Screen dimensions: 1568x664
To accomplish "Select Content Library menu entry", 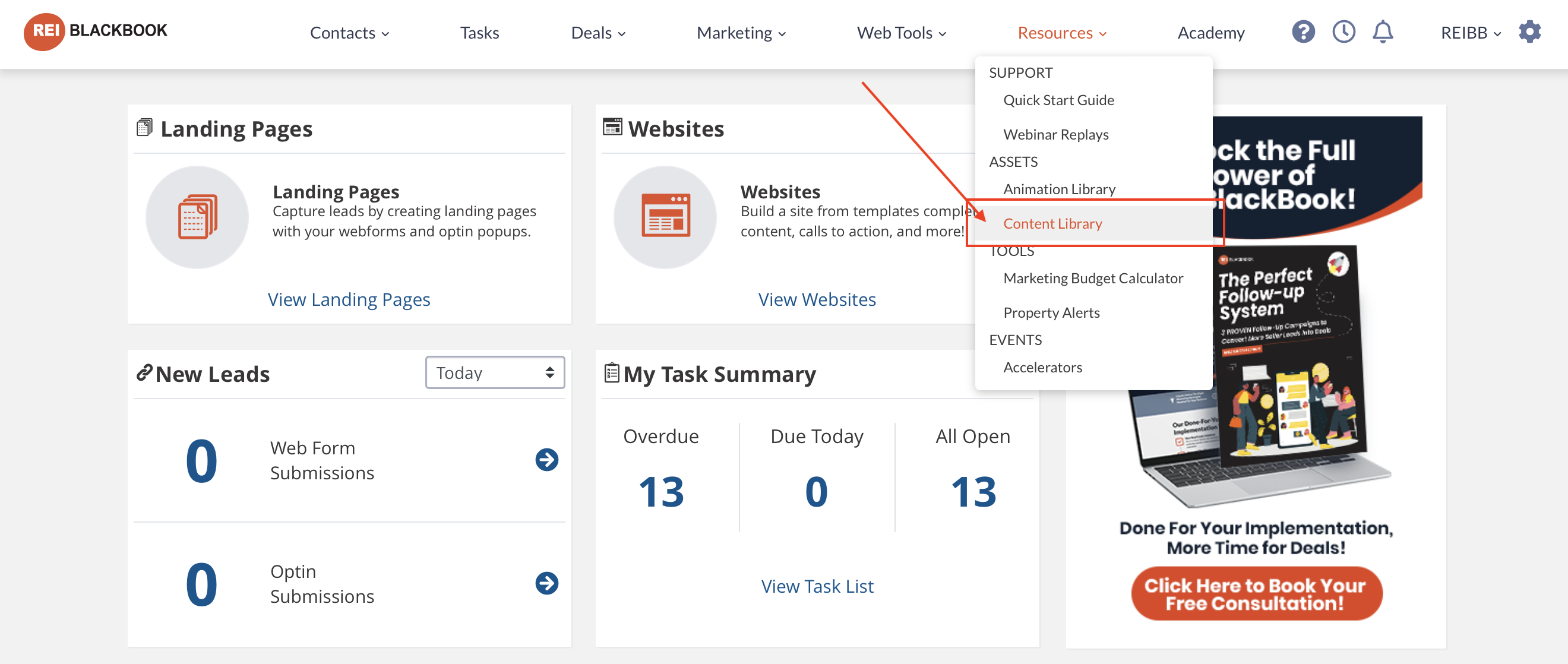I will (1052, 223).
